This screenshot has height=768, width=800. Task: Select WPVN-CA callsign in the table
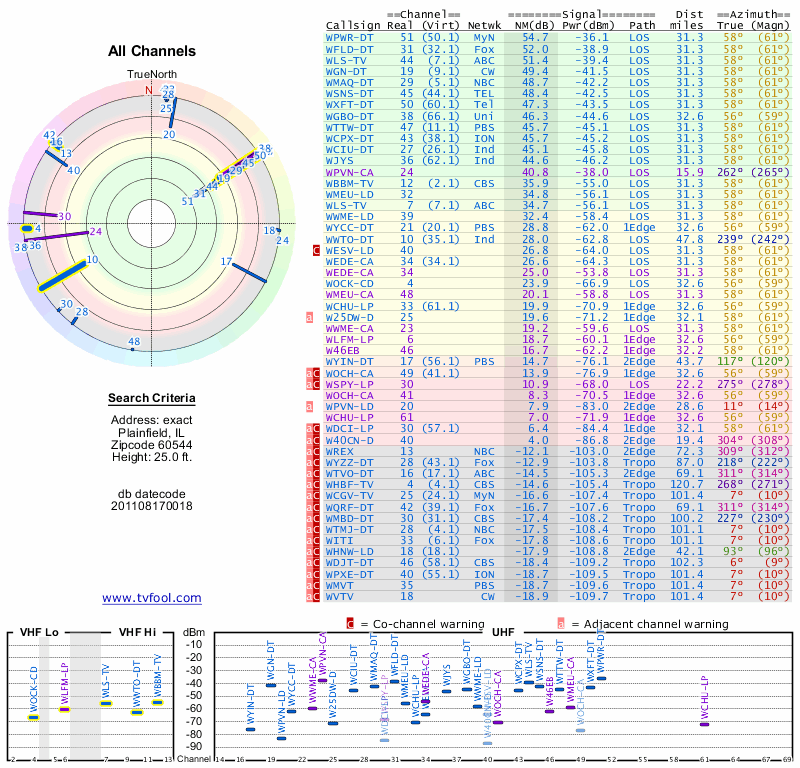[x=349, y=172]
